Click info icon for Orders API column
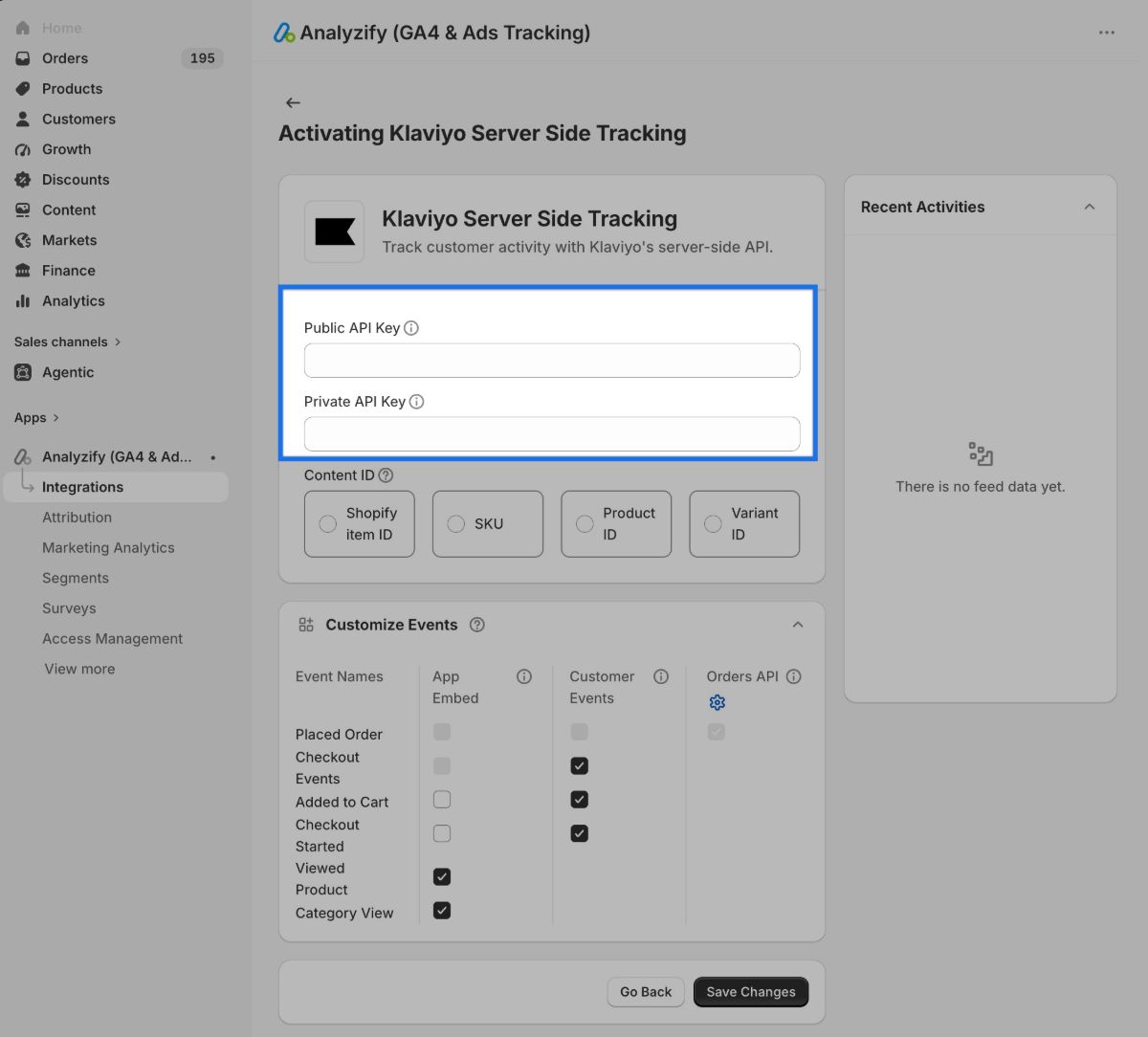Screen dimensions: 1148x1037 pyautogui.click(x=794, y=676)
